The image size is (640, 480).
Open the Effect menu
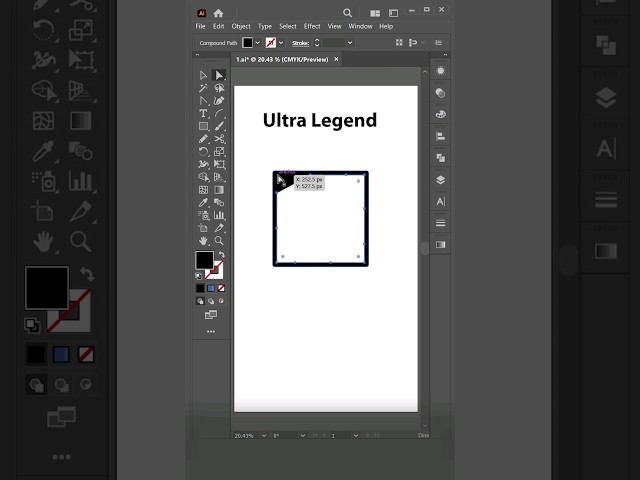click(312, 26)
